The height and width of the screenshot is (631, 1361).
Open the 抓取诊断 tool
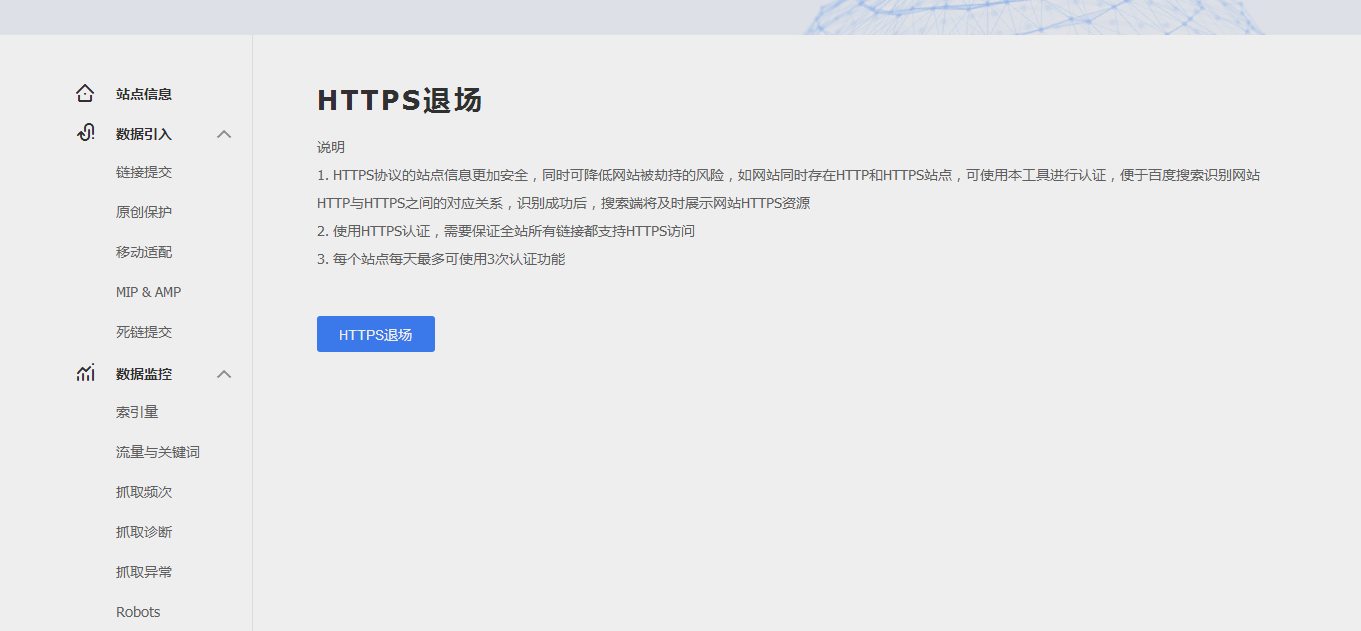[144, 532]
